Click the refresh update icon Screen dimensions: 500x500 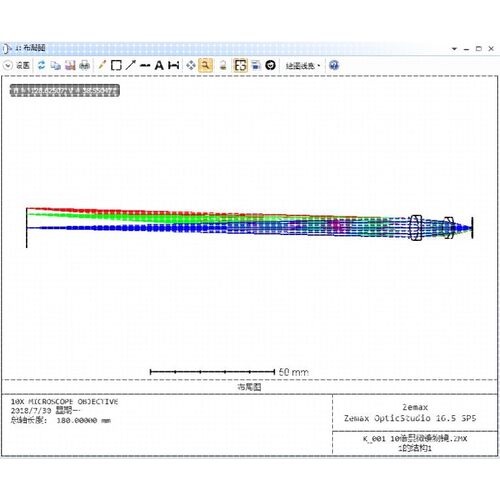tap(41, 65)
